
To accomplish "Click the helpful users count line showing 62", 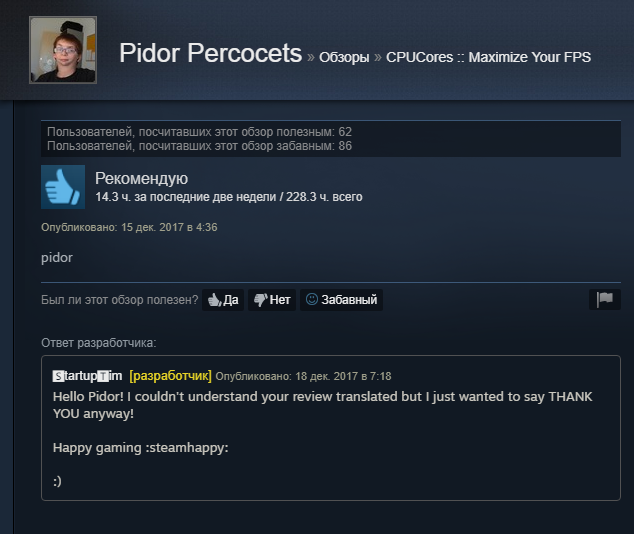I will click(199, 132).
